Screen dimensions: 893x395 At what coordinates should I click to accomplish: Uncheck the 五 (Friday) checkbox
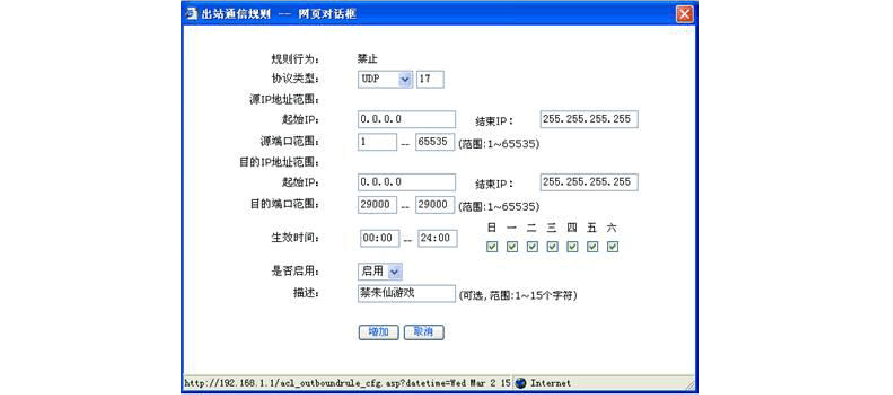pyautogui.click(x=592, y=246)
